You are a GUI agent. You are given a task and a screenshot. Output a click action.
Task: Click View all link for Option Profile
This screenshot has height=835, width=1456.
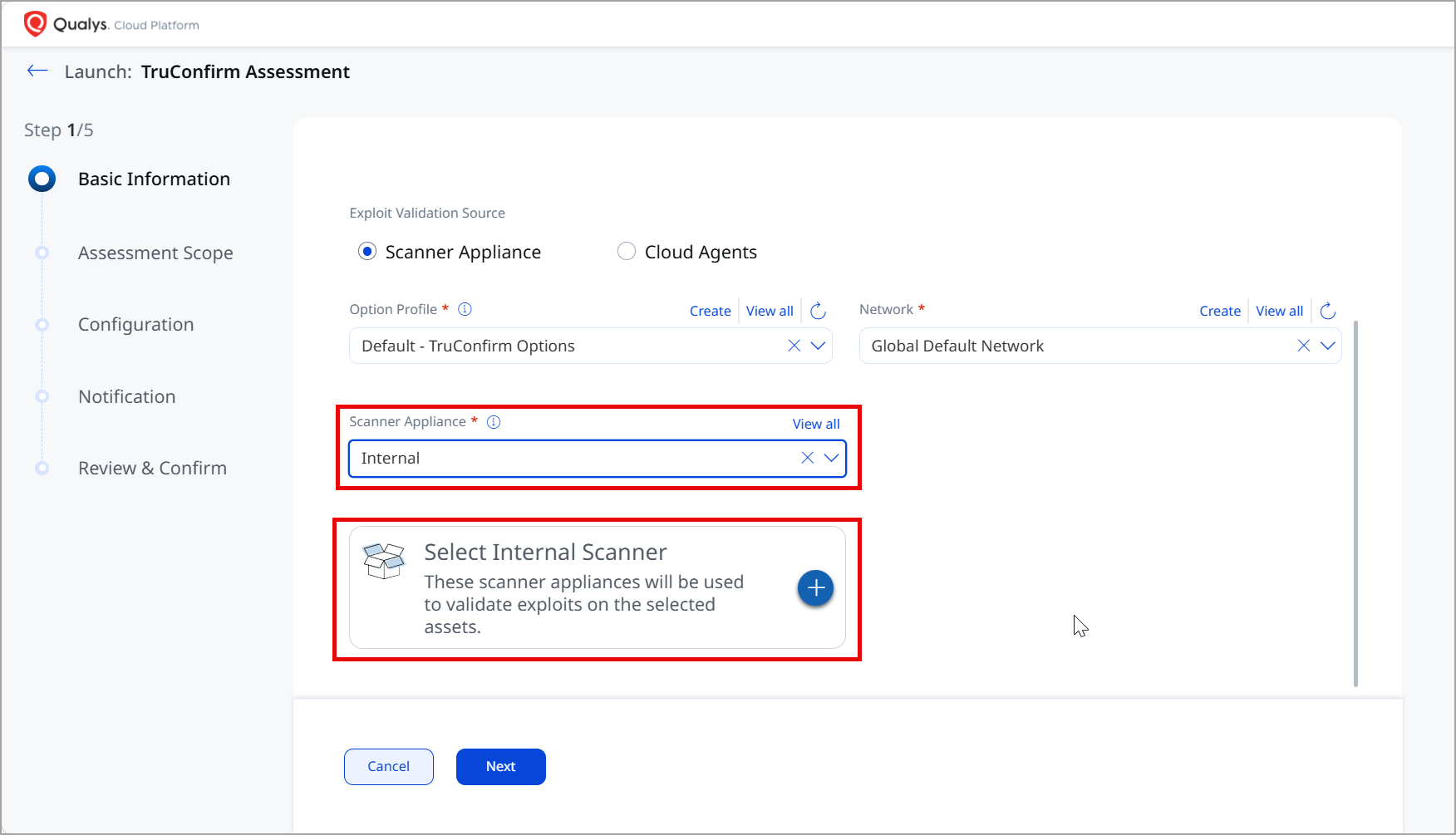pos(770,311)
